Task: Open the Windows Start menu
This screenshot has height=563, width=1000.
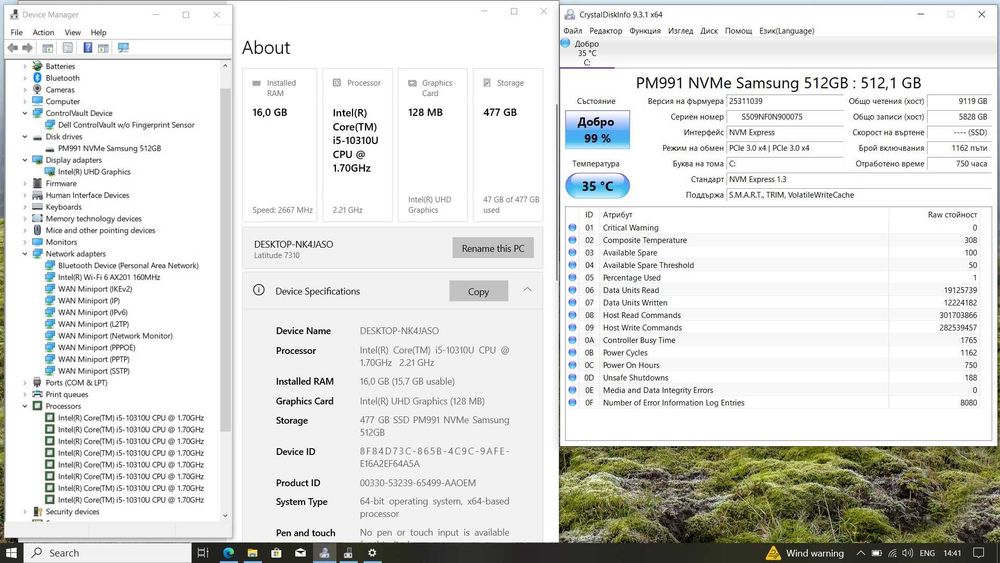Action: click(x=11, y=553)
